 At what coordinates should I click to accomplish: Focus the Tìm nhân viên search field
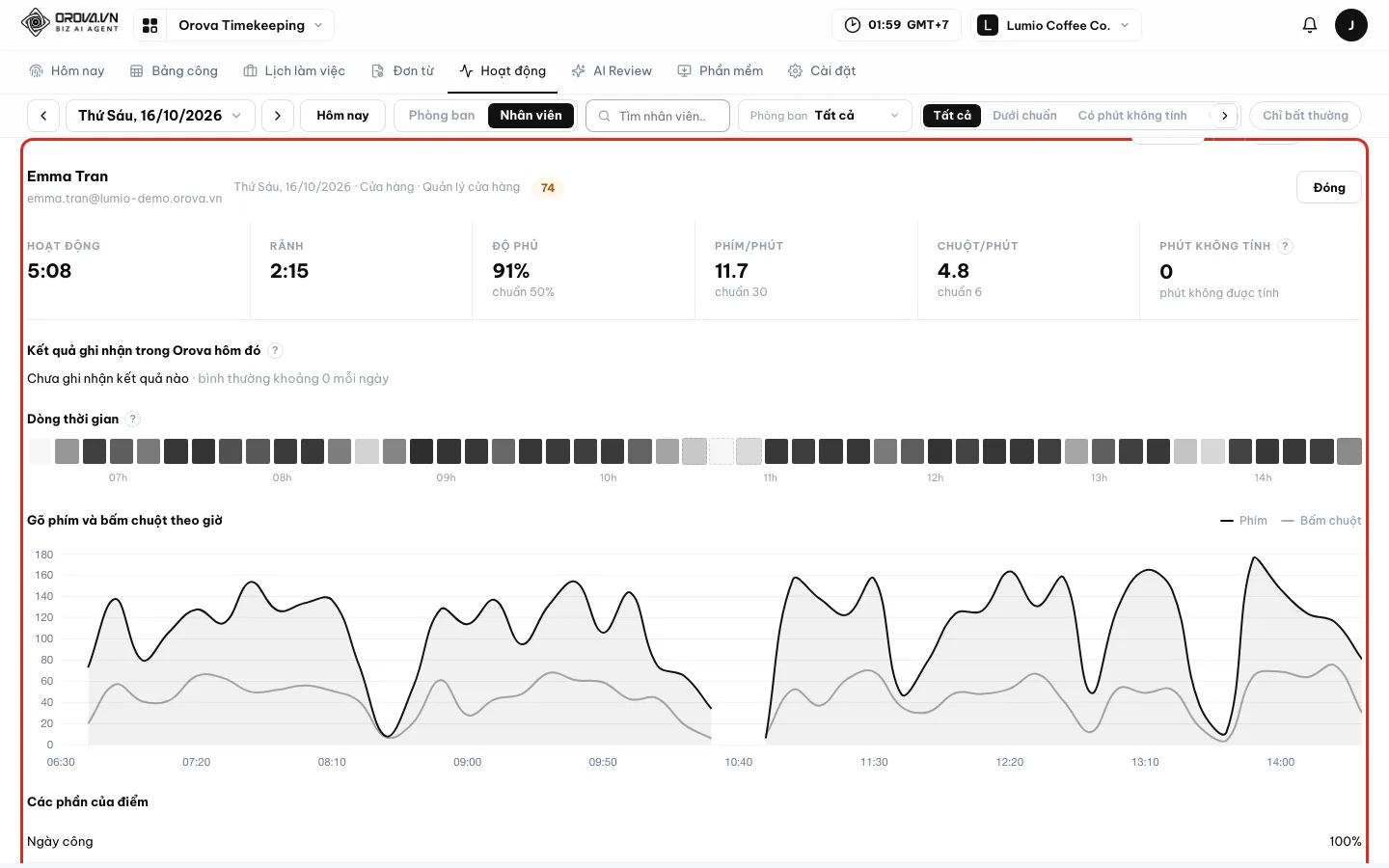pos(658,116)
